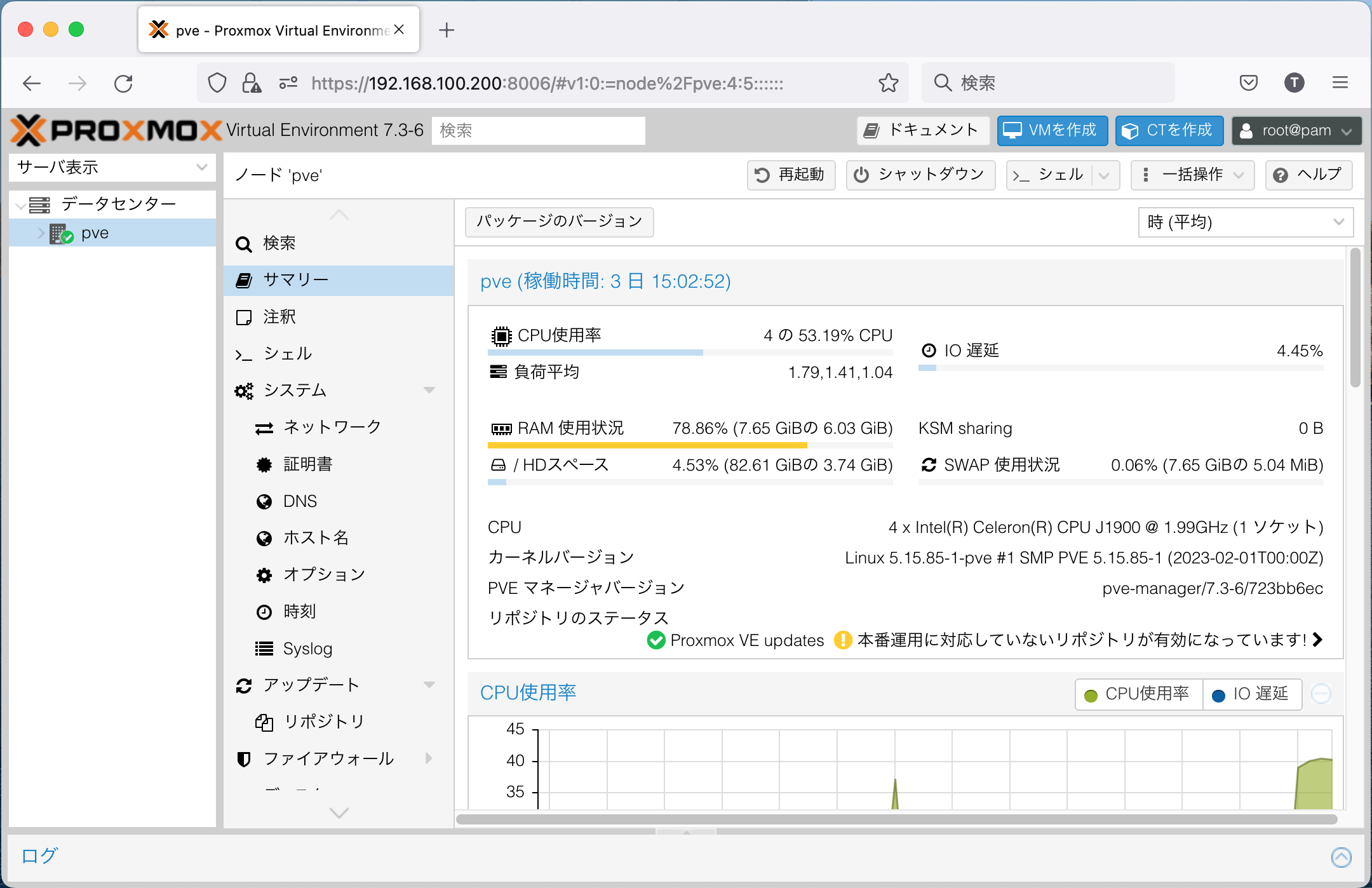Viewport: 1372px width, 888px height.
Task: Open 時刻 time menu item
Action: click(339, 612)
